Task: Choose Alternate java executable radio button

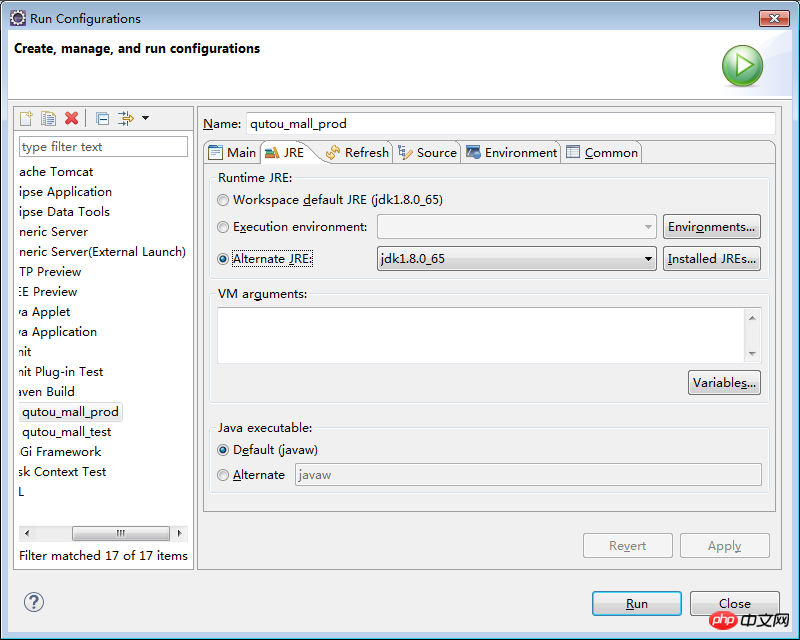Action: coord(223,475)
